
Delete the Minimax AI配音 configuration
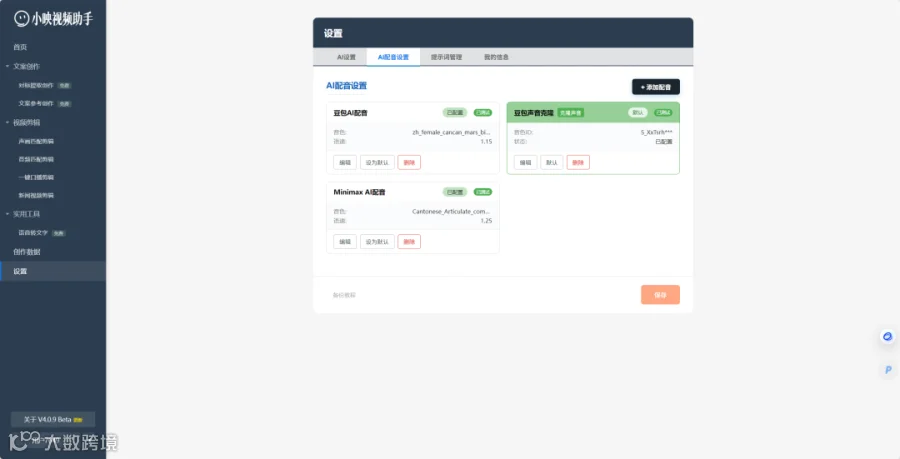tap(409, 242)
